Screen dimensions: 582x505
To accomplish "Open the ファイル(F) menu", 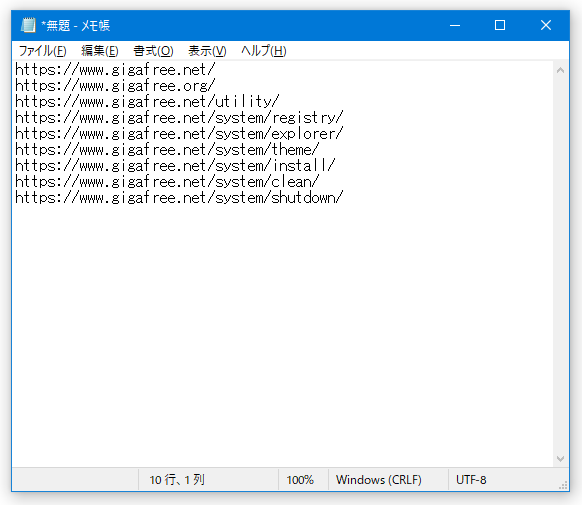I will (43, 51).
